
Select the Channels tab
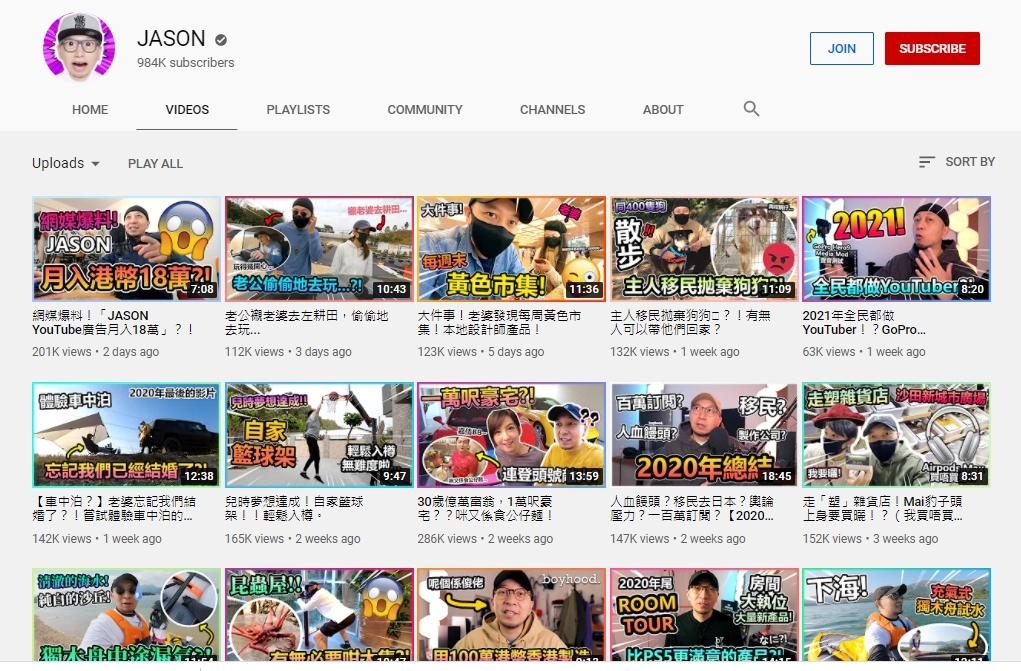[553, 110]
